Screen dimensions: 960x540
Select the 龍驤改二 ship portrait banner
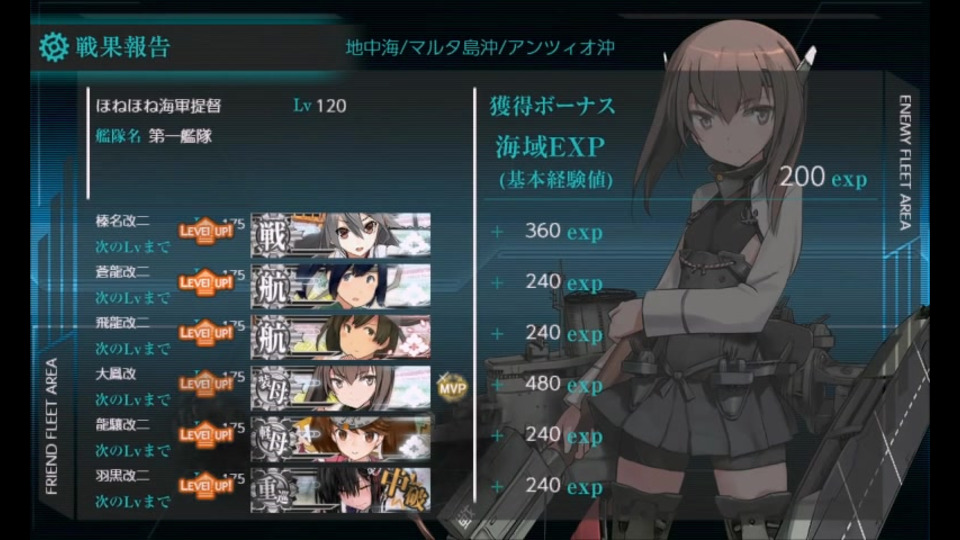pos(341,439)
